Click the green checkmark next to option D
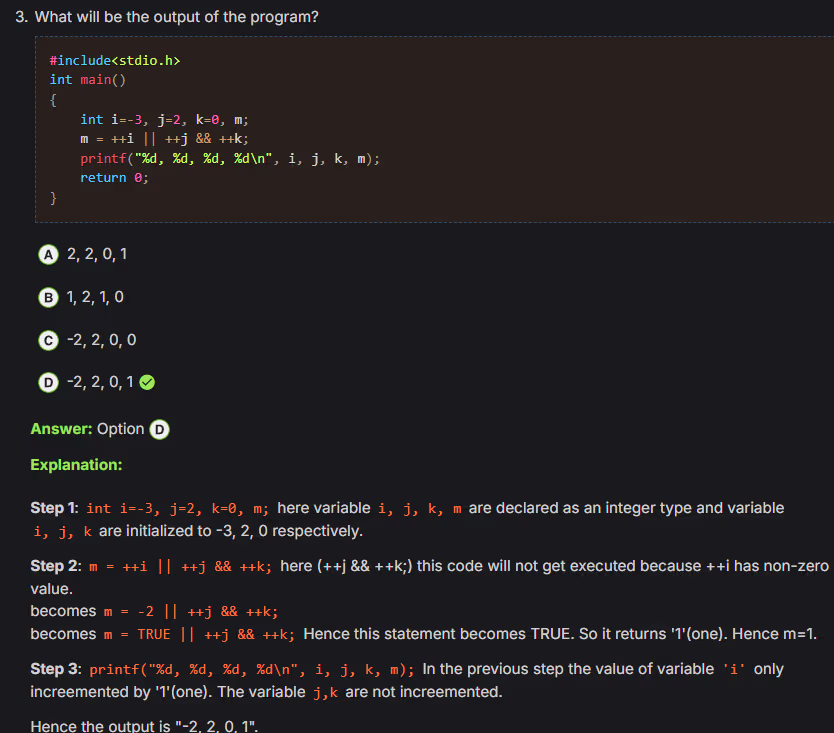The image size is (834, 733). 146,382
